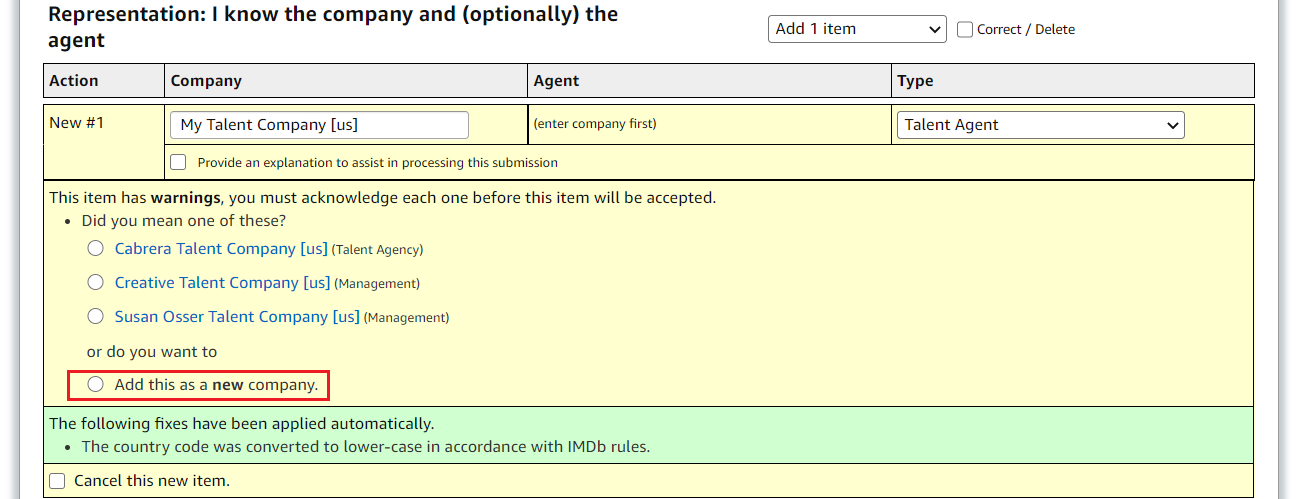Open the "Add 1 item" dropdown
1299x499 pixels.
(856, 29)
